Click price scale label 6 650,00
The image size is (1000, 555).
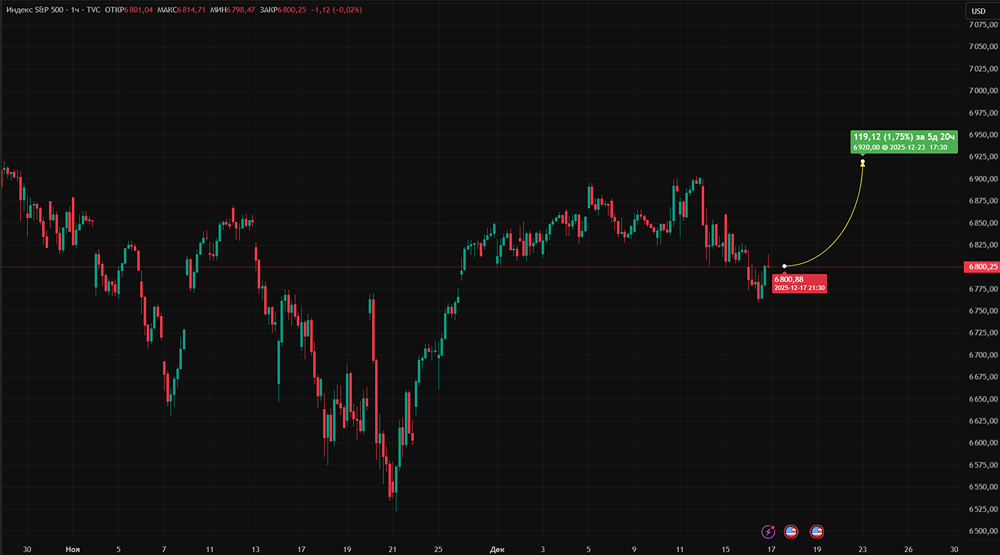click(983, 399)
